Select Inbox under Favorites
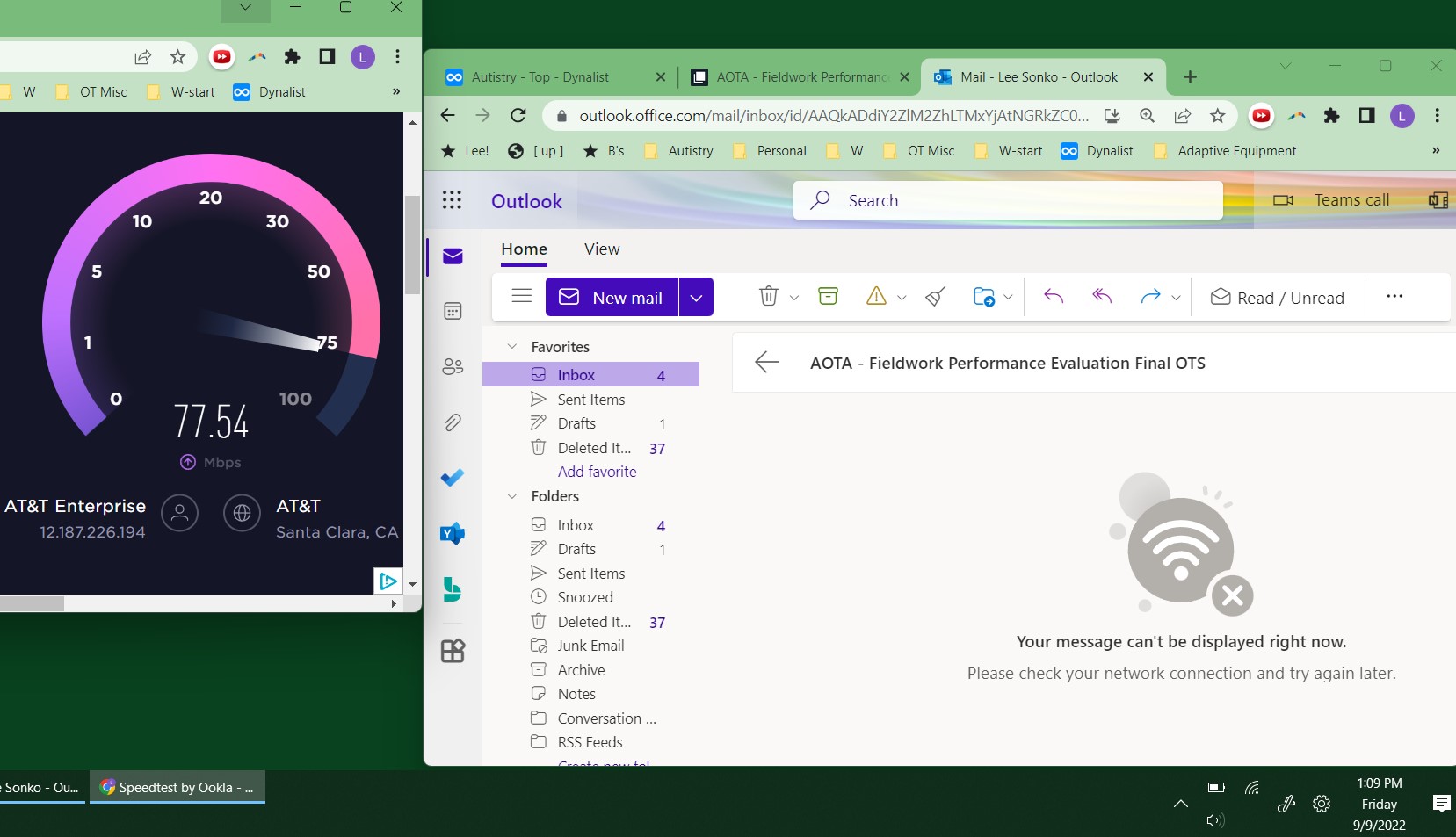This screenshot has width=1456, height=837. tap(590, 375)
